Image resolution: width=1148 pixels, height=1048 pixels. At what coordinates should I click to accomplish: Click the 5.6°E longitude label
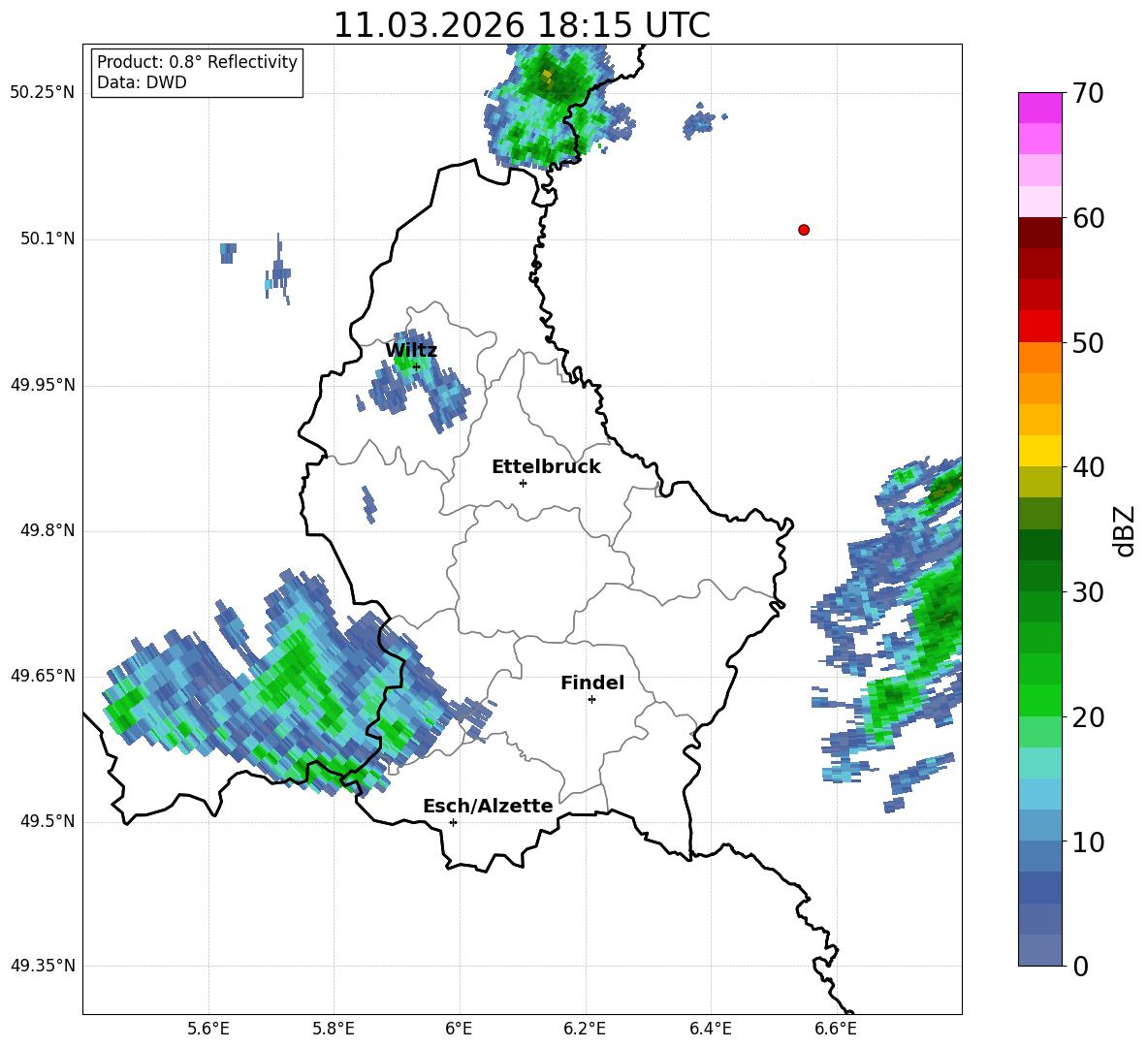pyautogui.click(x=208, y=1029)
